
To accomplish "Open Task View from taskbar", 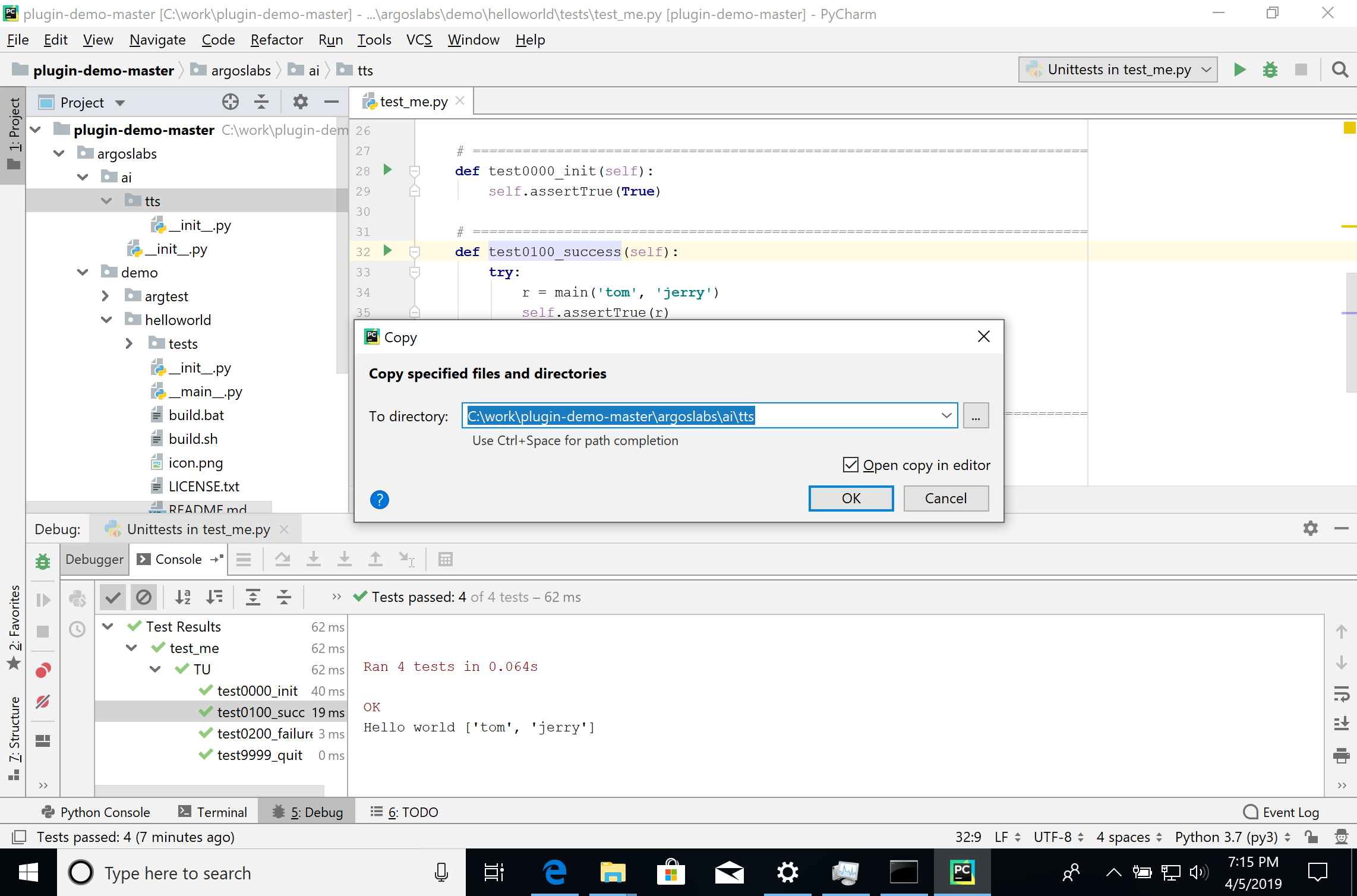I will pyautogui.click(x=493, y=872).
